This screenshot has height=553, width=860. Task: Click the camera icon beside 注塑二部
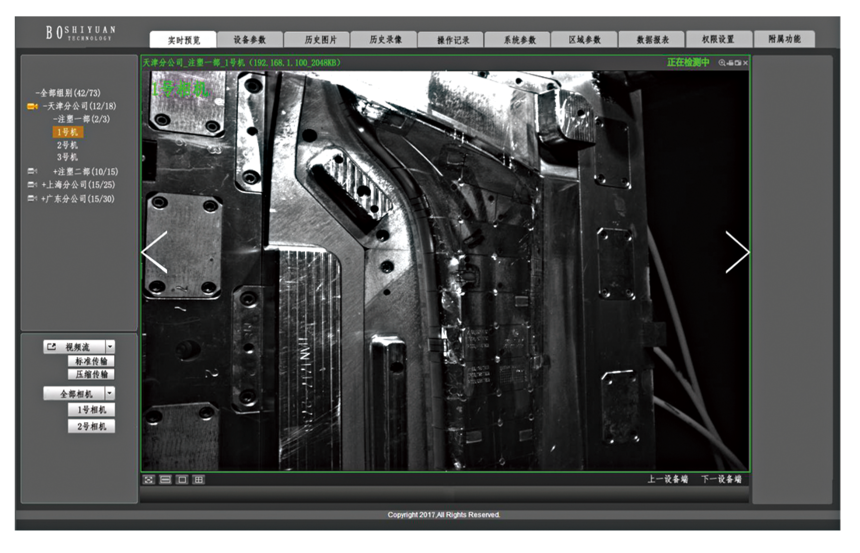(32, 172)
